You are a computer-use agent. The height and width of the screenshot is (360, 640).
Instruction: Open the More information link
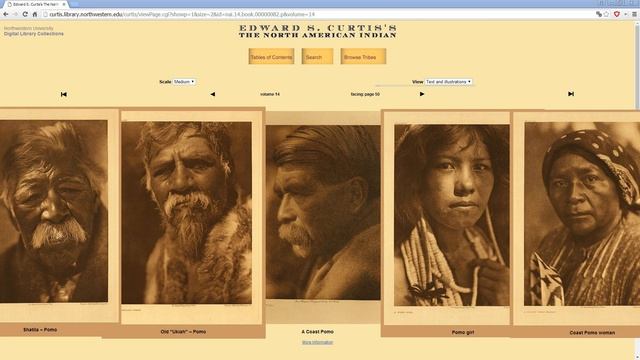318,342
